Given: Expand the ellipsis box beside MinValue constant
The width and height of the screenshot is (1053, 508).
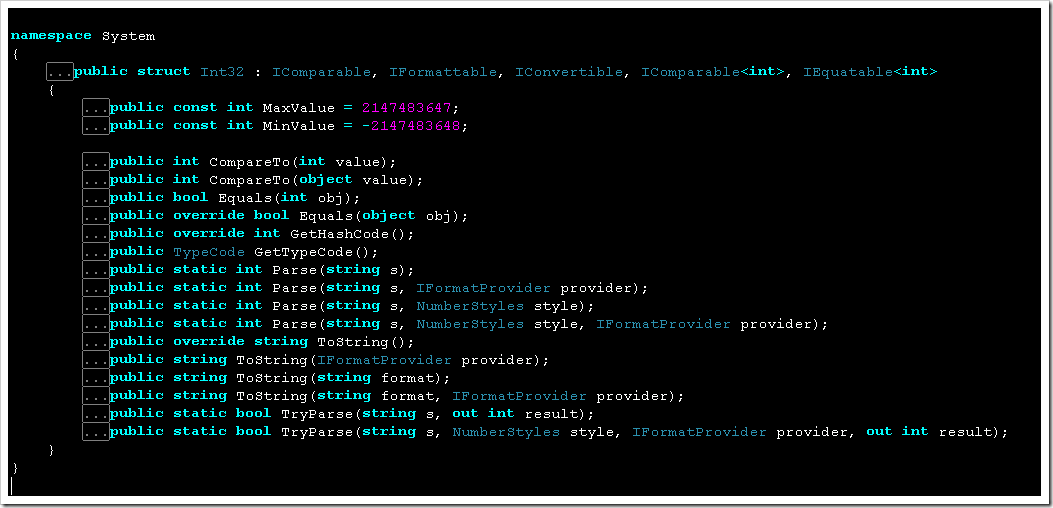Looking at the screenshot, I should [96, 126].
